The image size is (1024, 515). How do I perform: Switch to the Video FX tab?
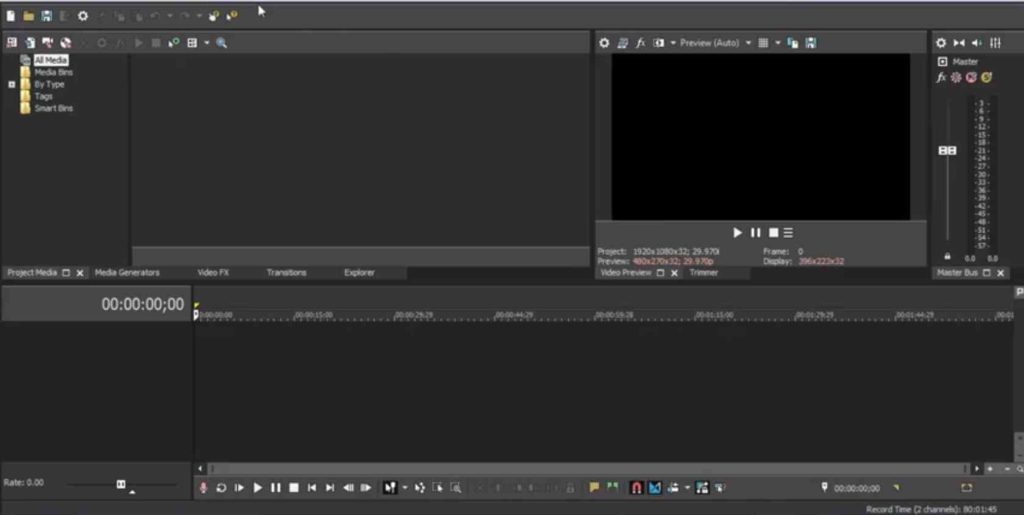tap(213, 273)
